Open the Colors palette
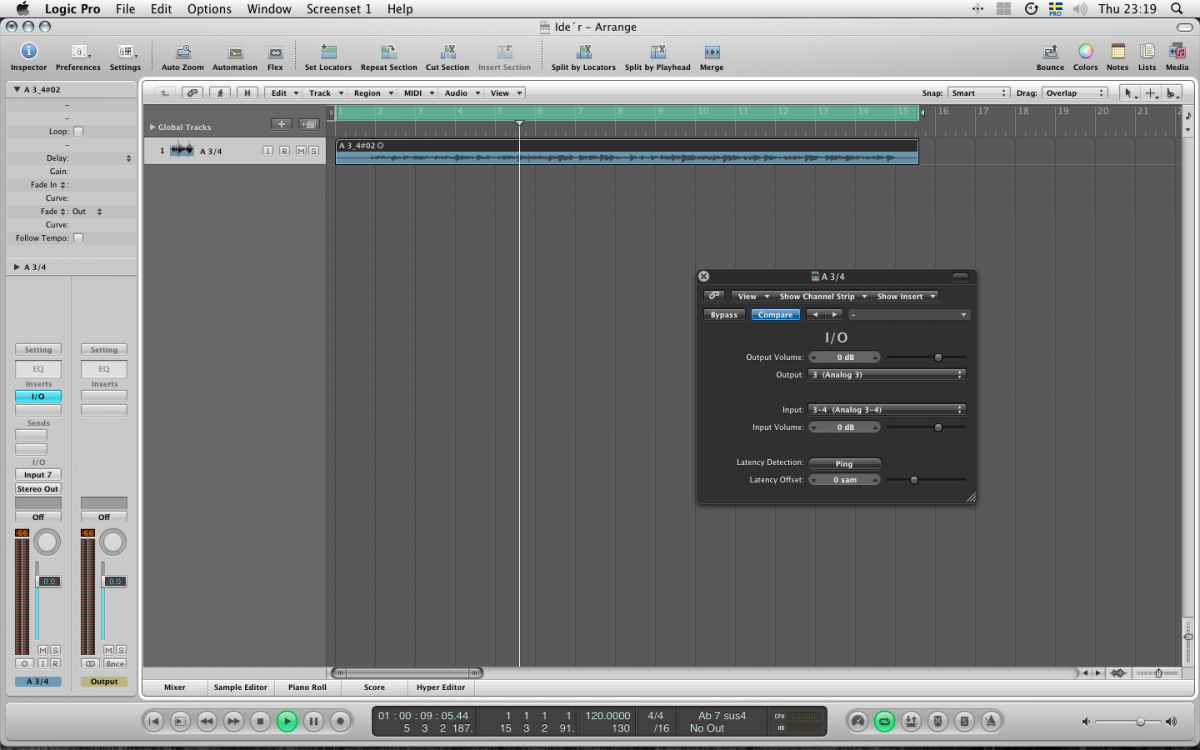Image resolution: width=1200 pixels, height=750 pixels. 1085,57
